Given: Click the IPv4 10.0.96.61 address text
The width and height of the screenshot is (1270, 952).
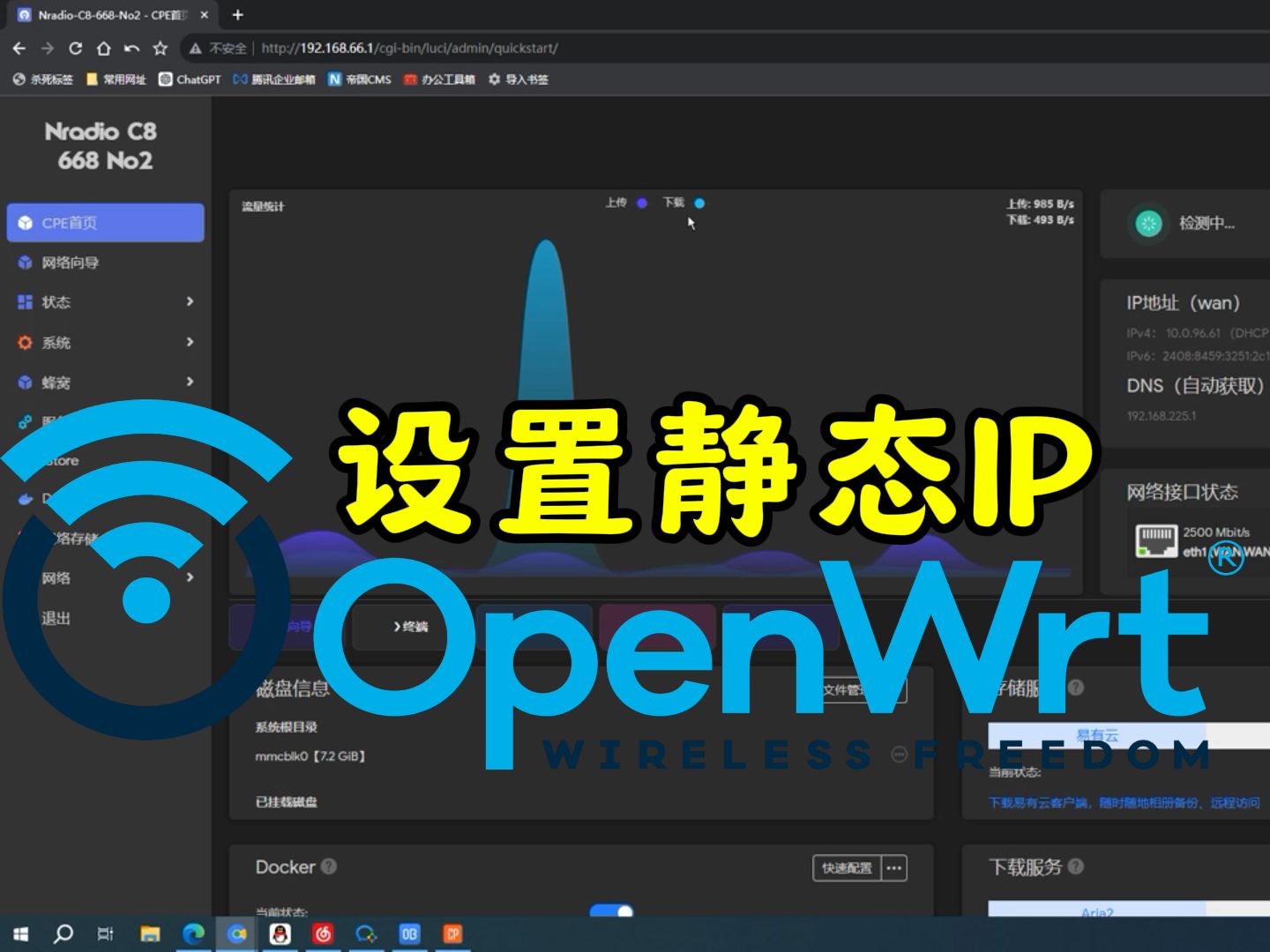Looking at the screenshot, I should tap(1192, 333).
